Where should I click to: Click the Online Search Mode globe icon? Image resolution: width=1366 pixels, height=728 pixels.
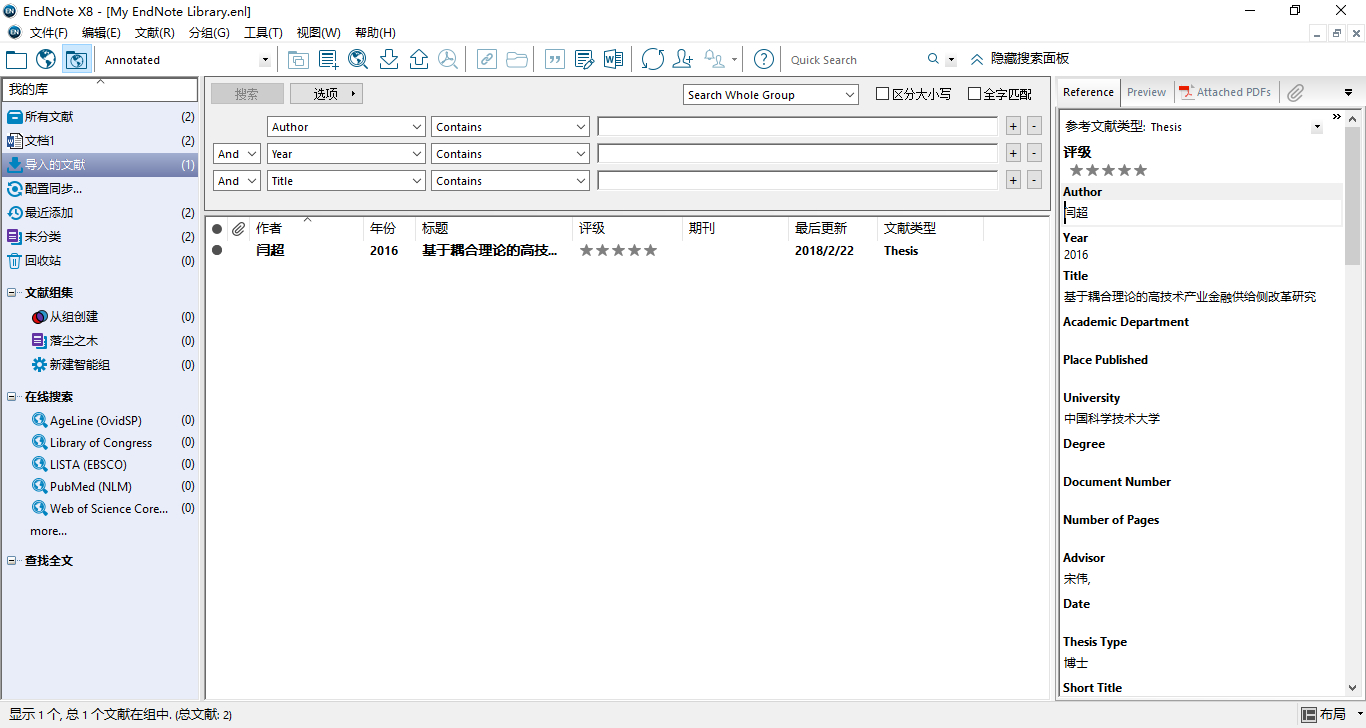(46, 60)
